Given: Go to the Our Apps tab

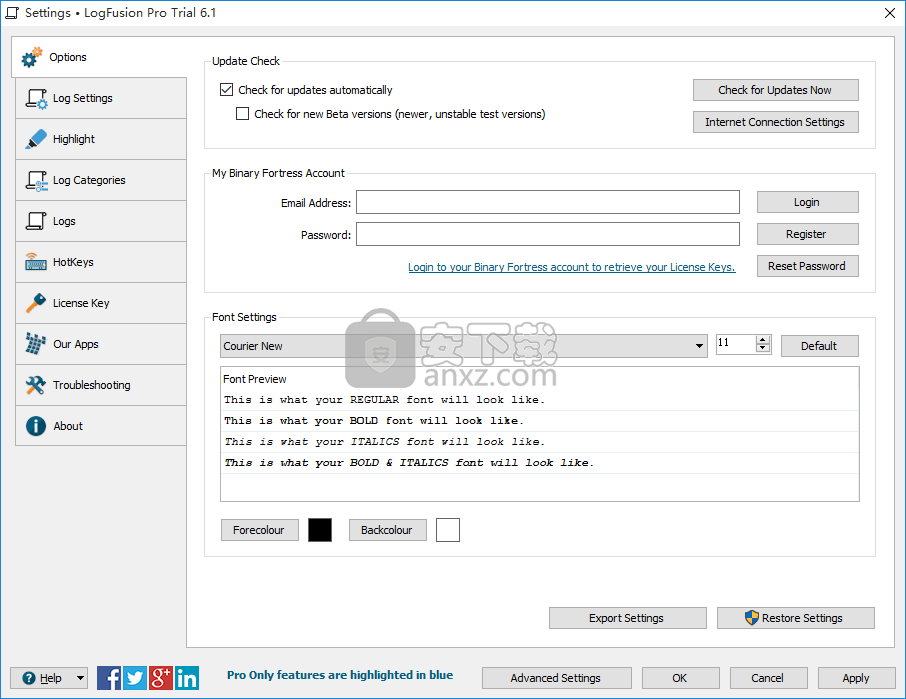Looking at the screenshot, I should (101, 344).
